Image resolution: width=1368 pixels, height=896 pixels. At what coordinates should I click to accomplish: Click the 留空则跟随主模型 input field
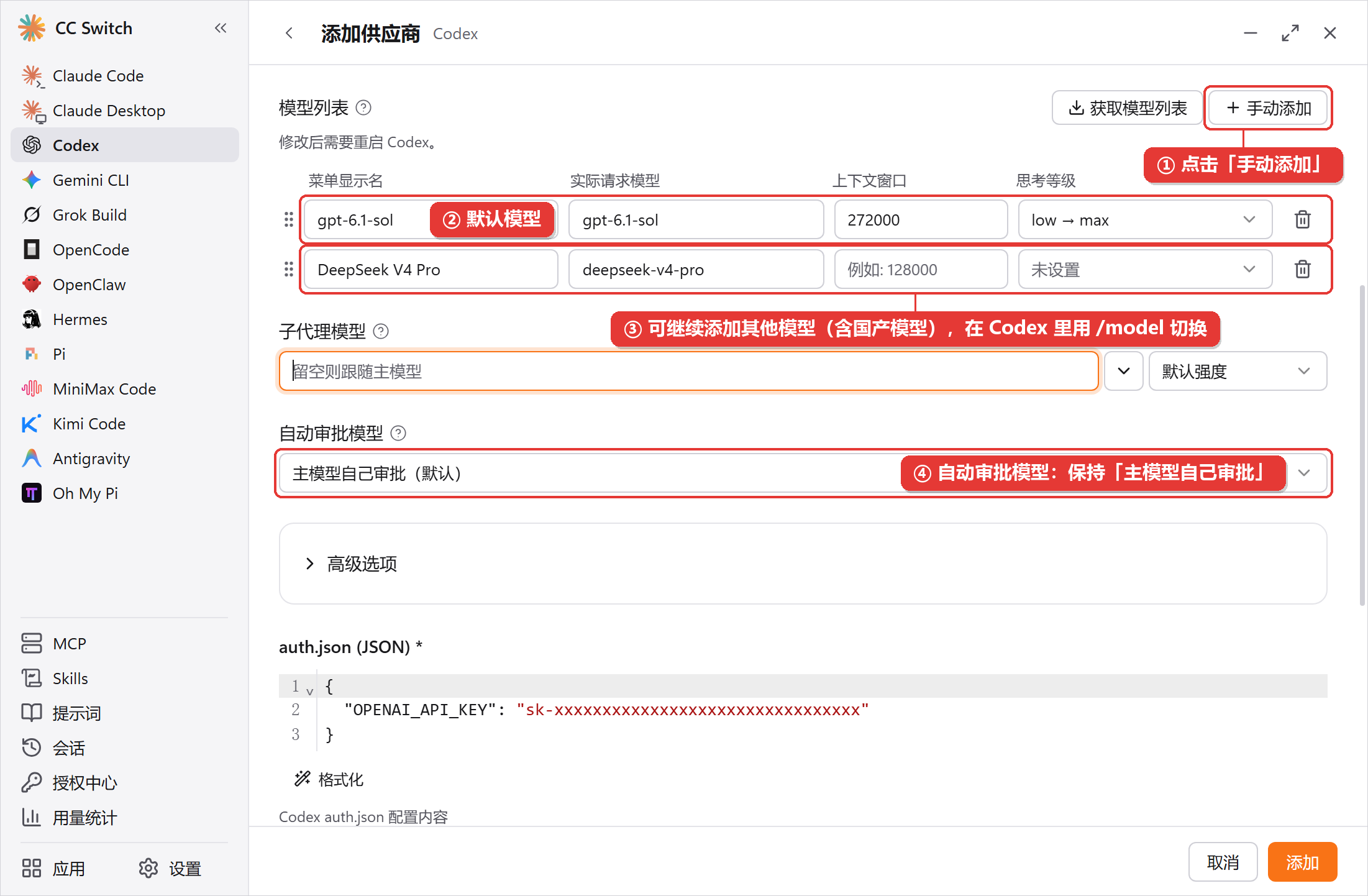688,372
